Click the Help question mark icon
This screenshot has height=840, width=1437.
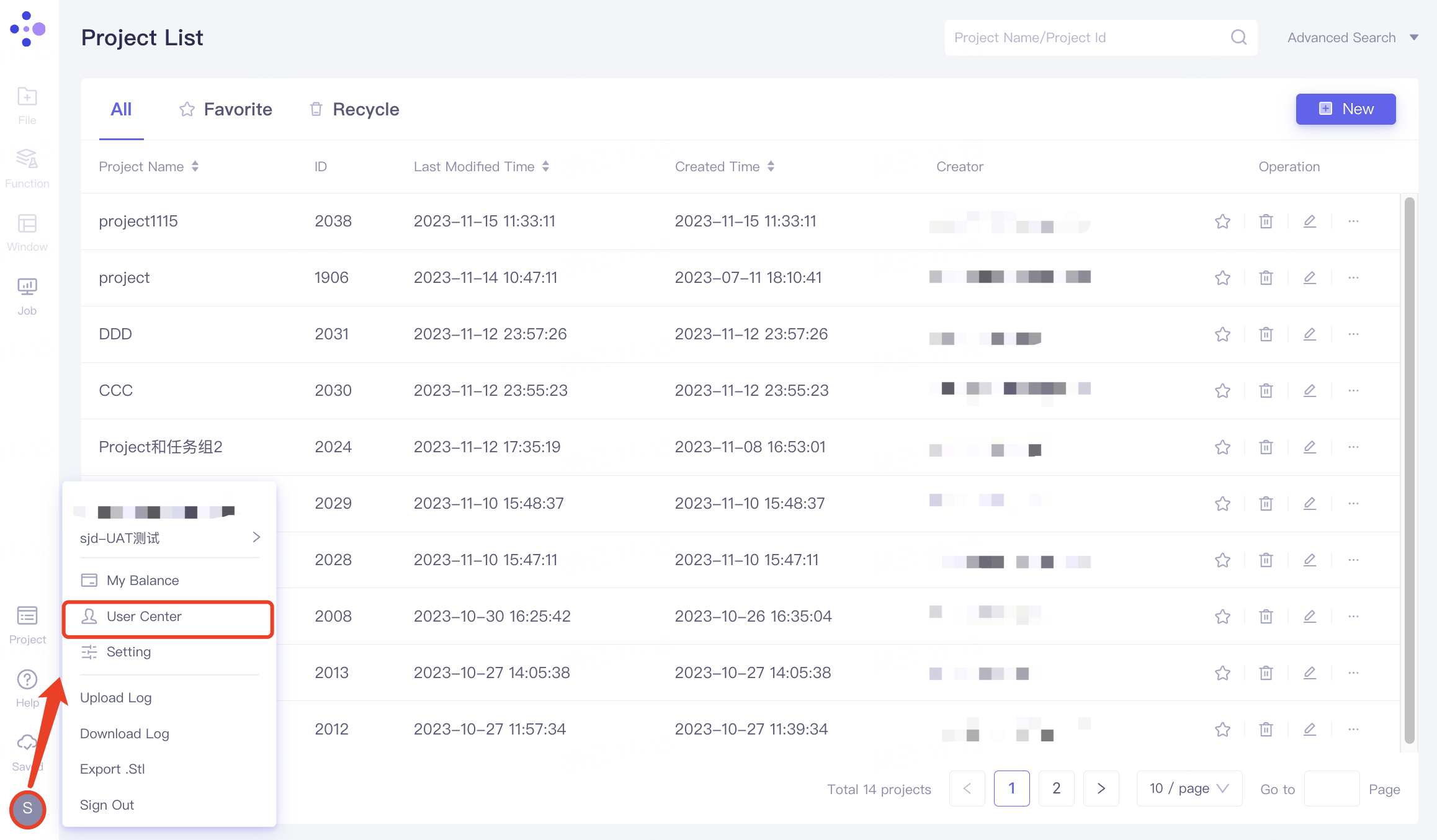[x=27, y=680]
